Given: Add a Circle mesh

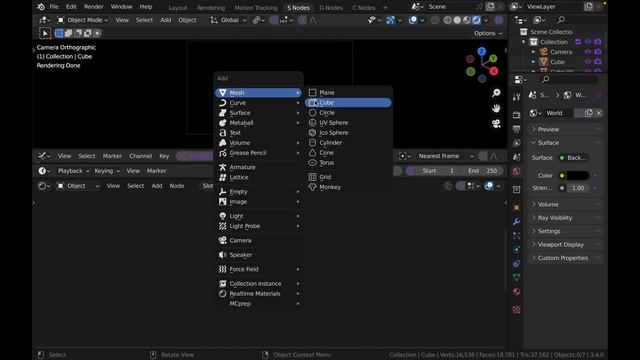Looking at the screenshot, I should click(348, 113).
